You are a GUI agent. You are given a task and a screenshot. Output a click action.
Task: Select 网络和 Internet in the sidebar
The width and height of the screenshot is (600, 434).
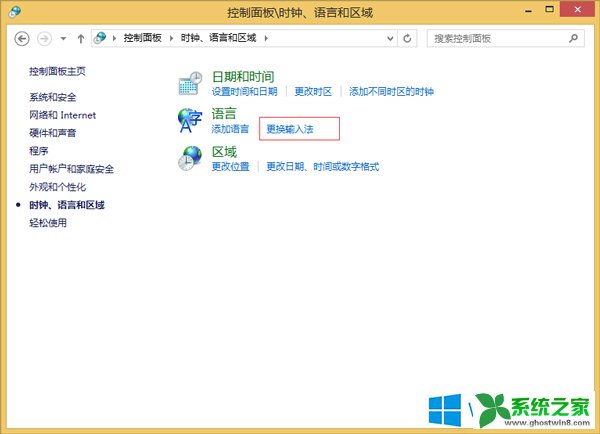pyautogui.click(x=63, y=115)
